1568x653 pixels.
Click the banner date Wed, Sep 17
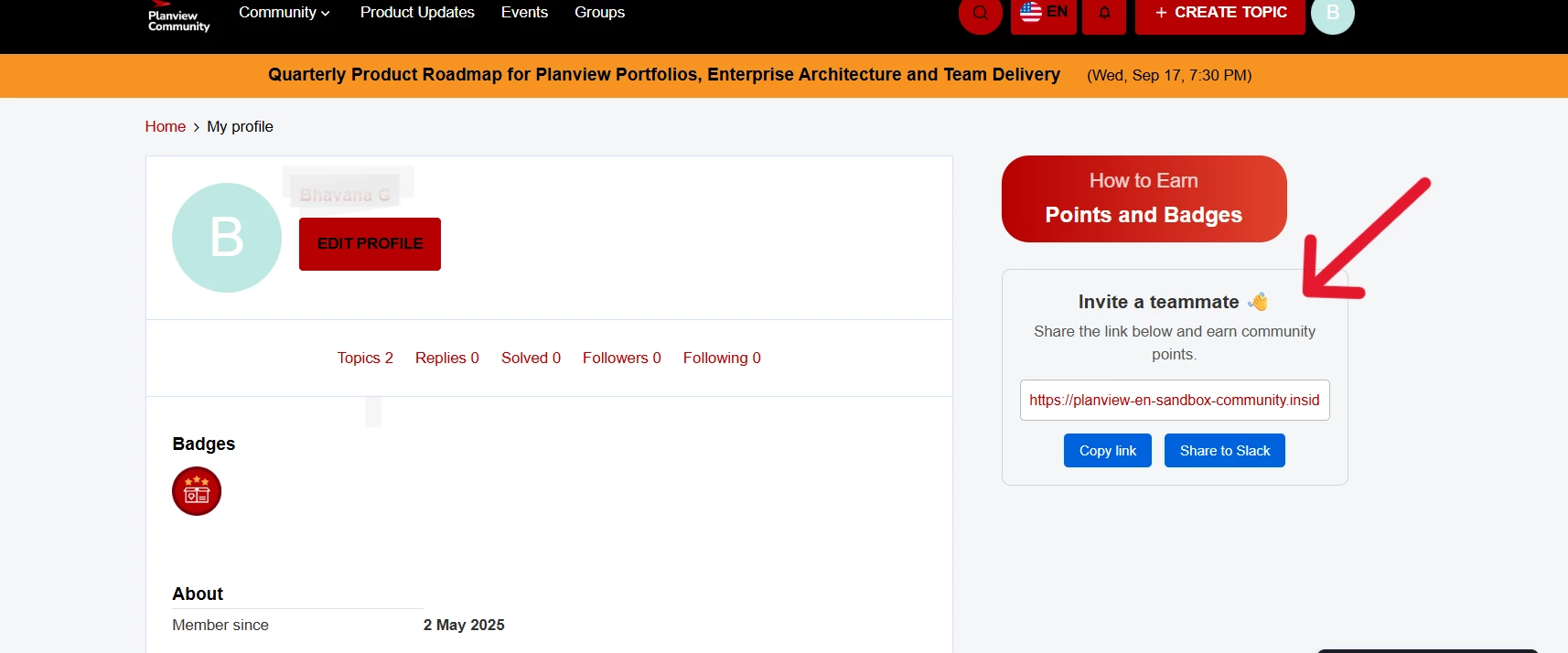pyautogui.click(x=1169, y=75)
